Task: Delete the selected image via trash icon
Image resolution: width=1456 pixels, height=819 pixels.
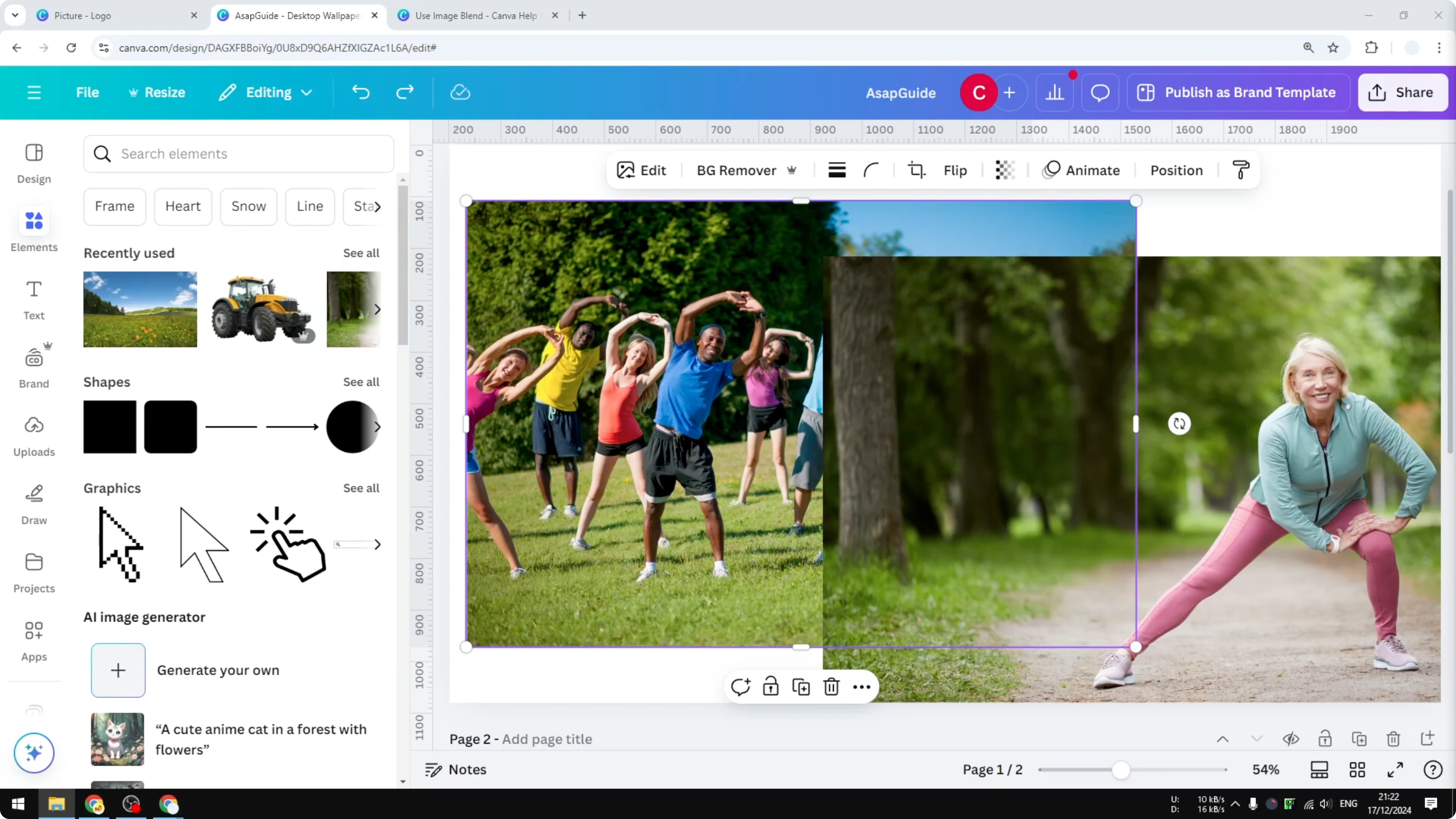Action: pos(831,686)
